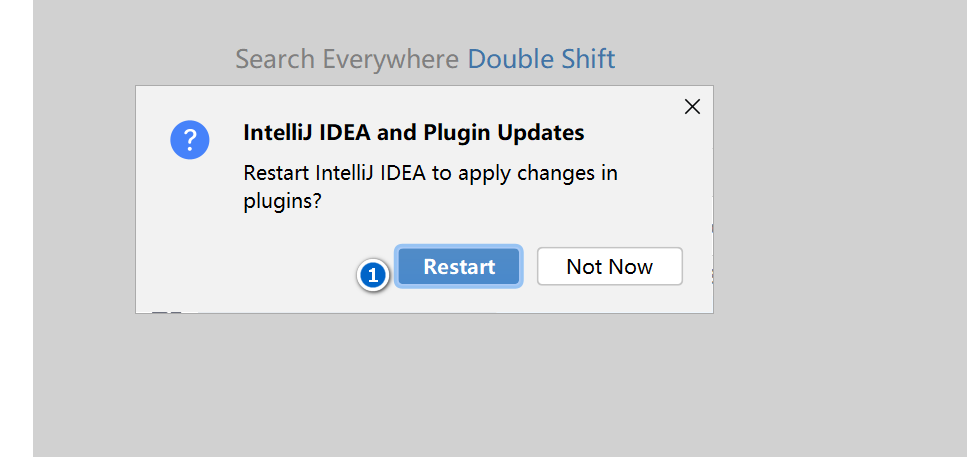
Task: Click the white margin strip at the left edge
Action: (16, 230)
